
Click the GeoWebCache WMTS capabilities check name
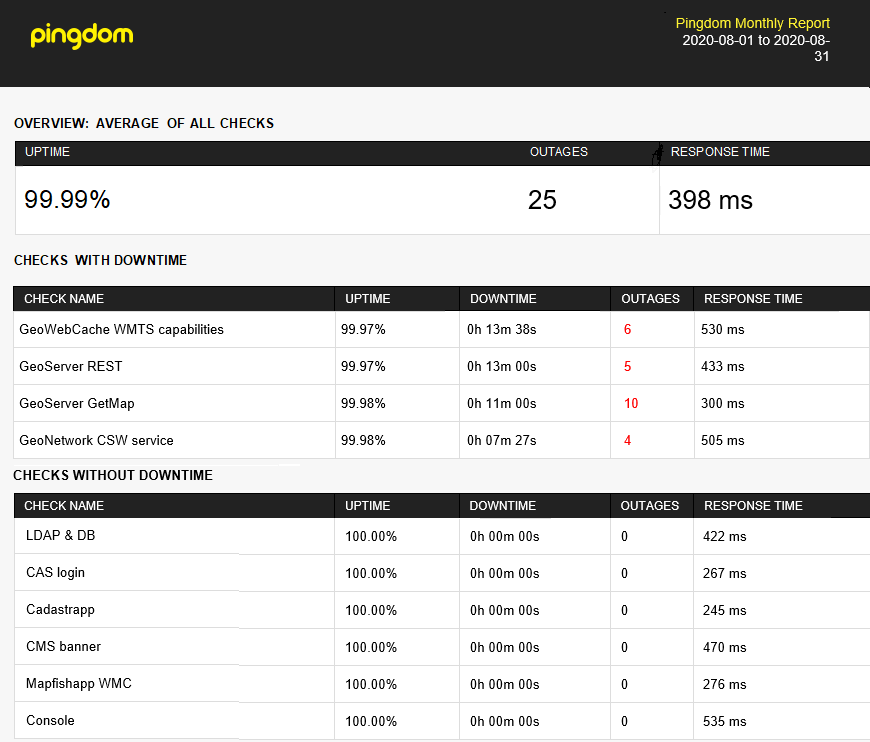(122, 330)
